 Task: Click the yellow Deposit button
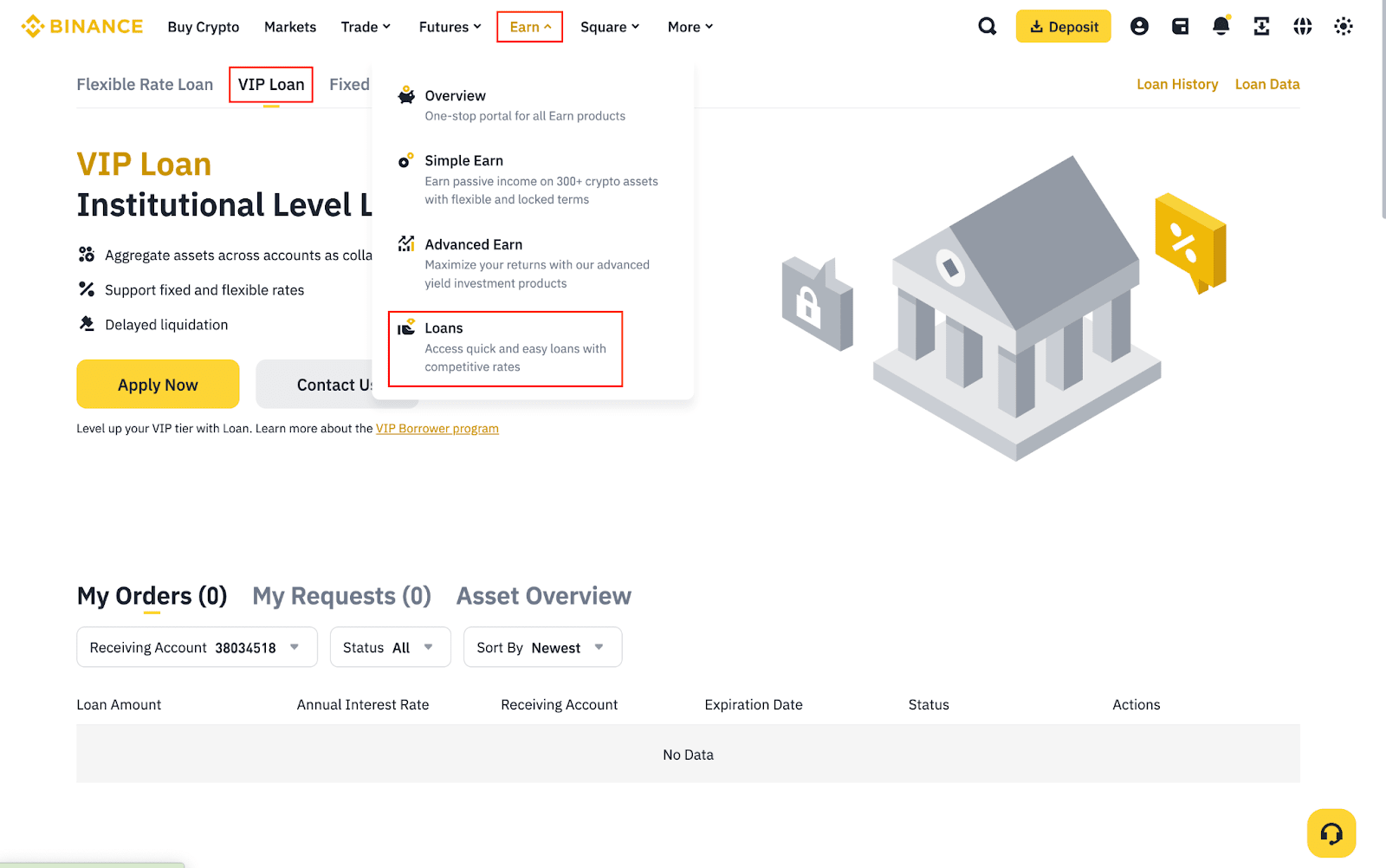click(1063, 27)
